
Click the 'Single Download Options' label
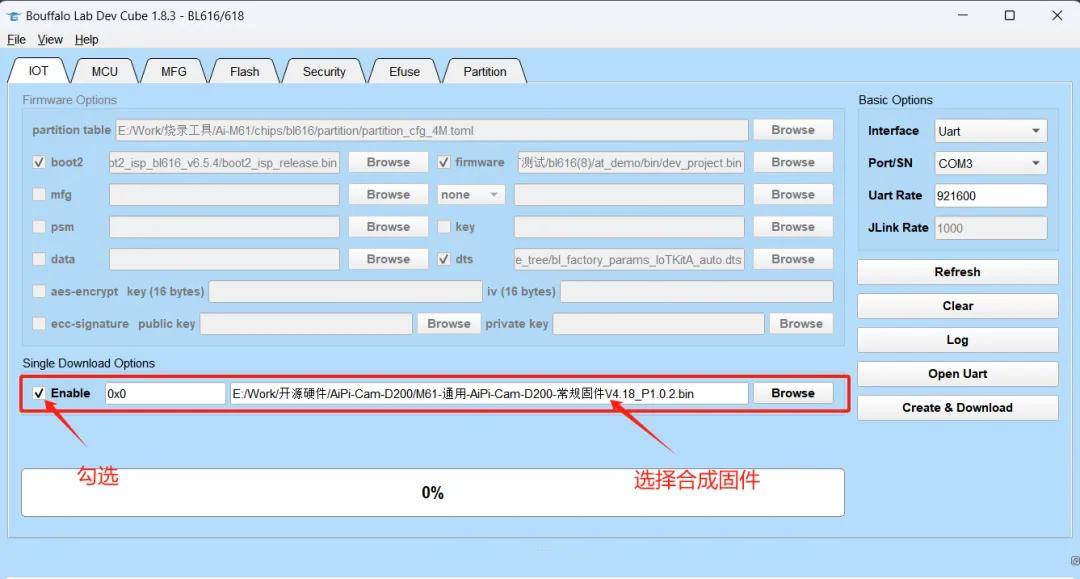coord(89,364)
